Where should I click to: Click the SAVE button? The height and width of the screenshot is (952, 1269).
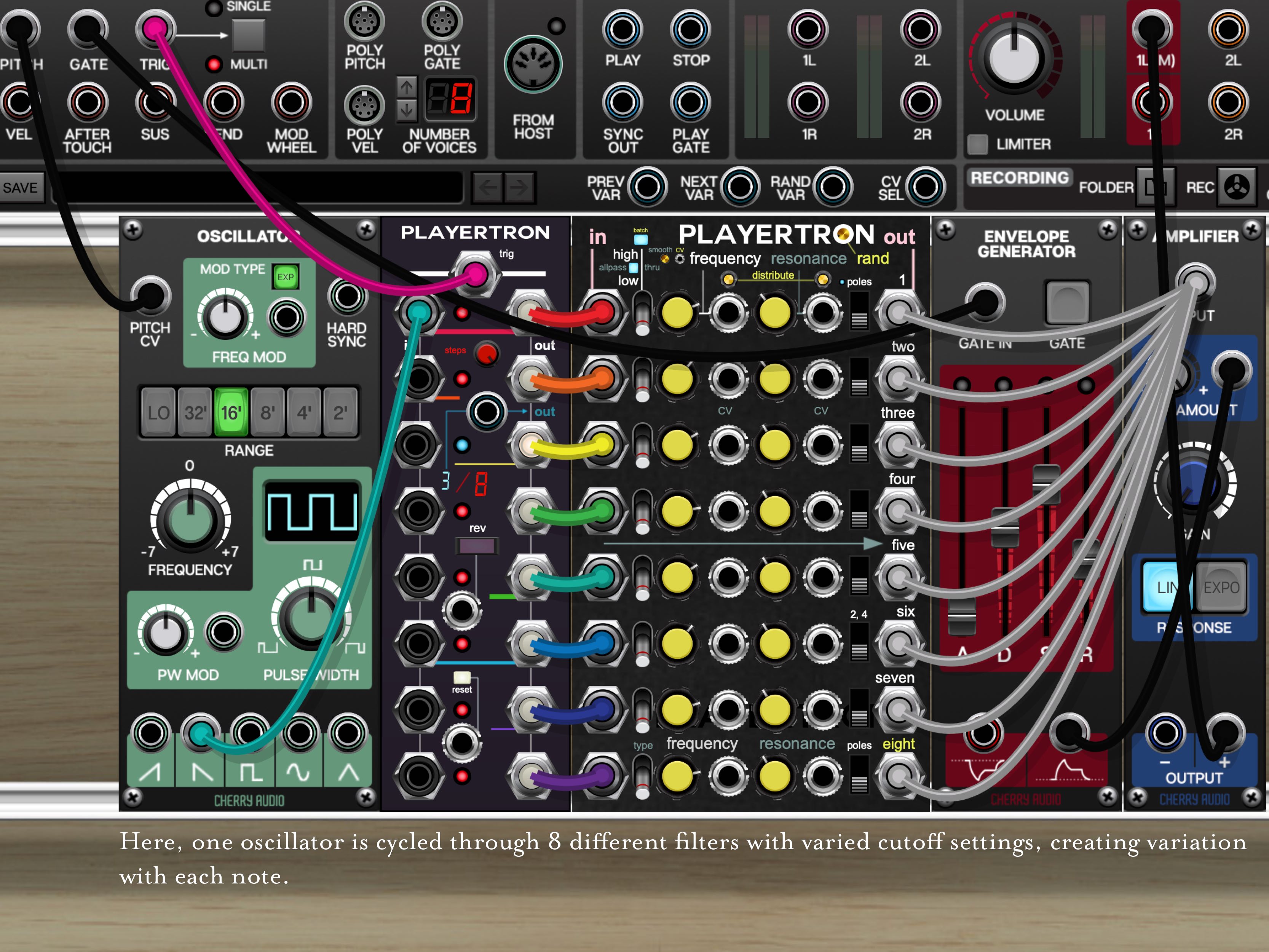tap(21, 188)
